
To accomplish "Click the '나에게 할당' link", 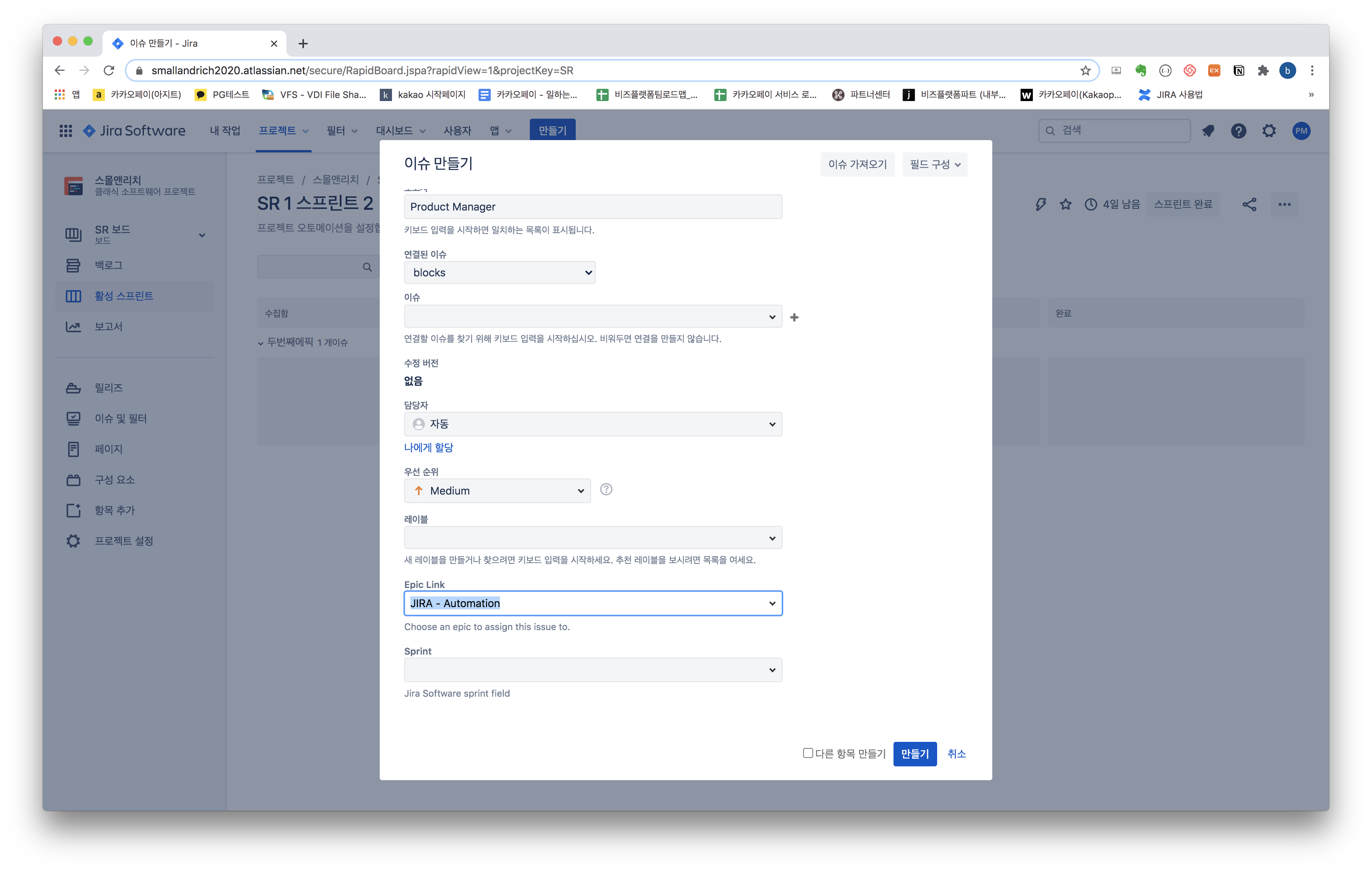I will pyautogui.click(x=428, y=448).
